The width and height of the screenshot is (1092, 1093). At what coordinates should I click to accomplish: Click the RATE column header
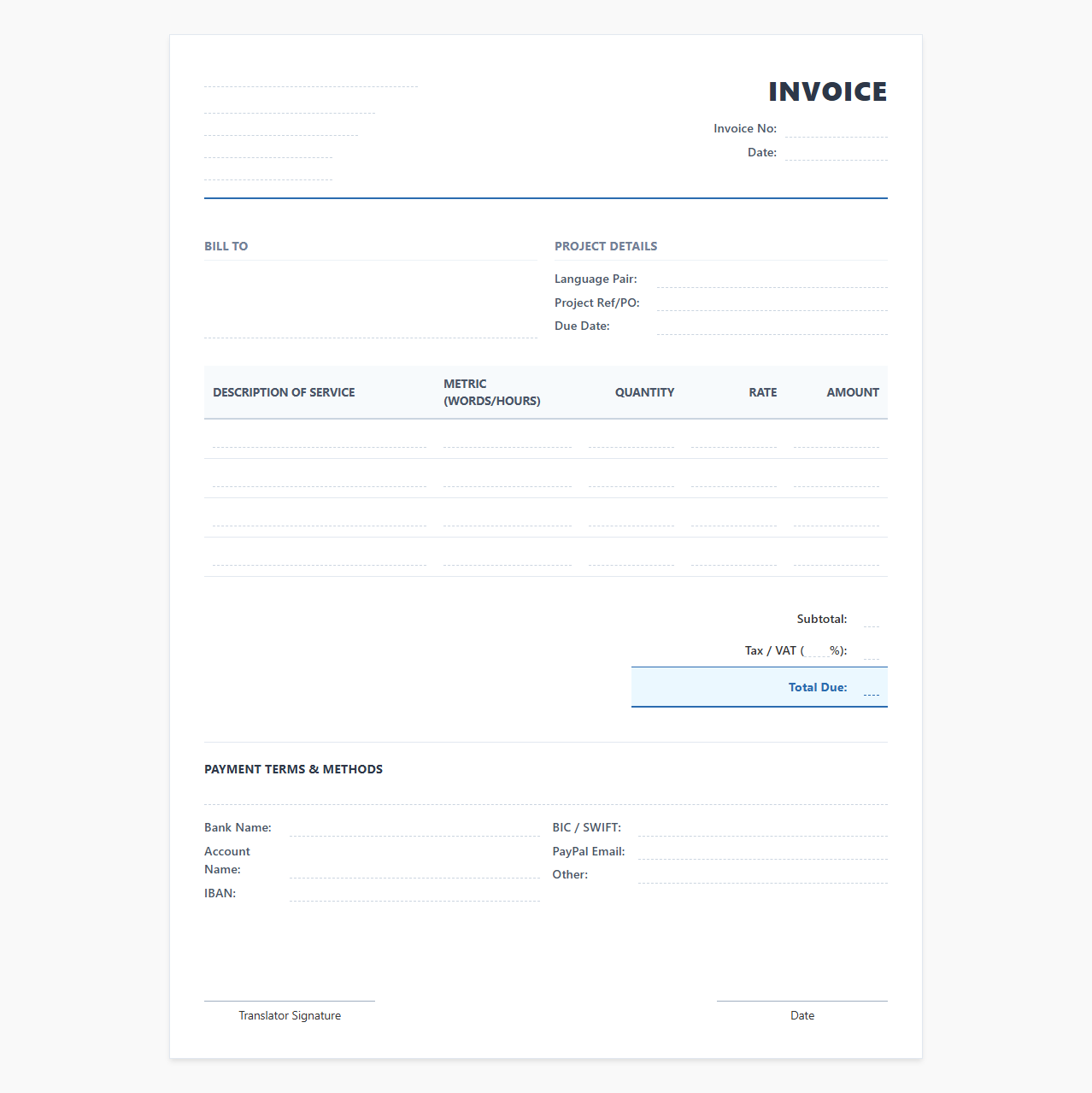(x=763, y=392)
